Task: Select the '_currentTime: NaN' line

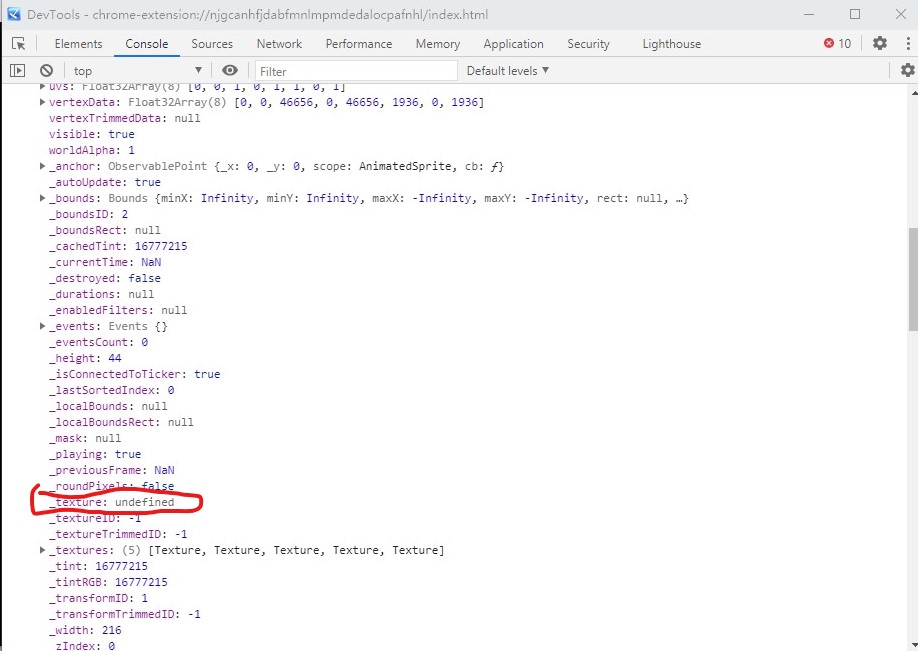Action: click(x=105, y=262)
